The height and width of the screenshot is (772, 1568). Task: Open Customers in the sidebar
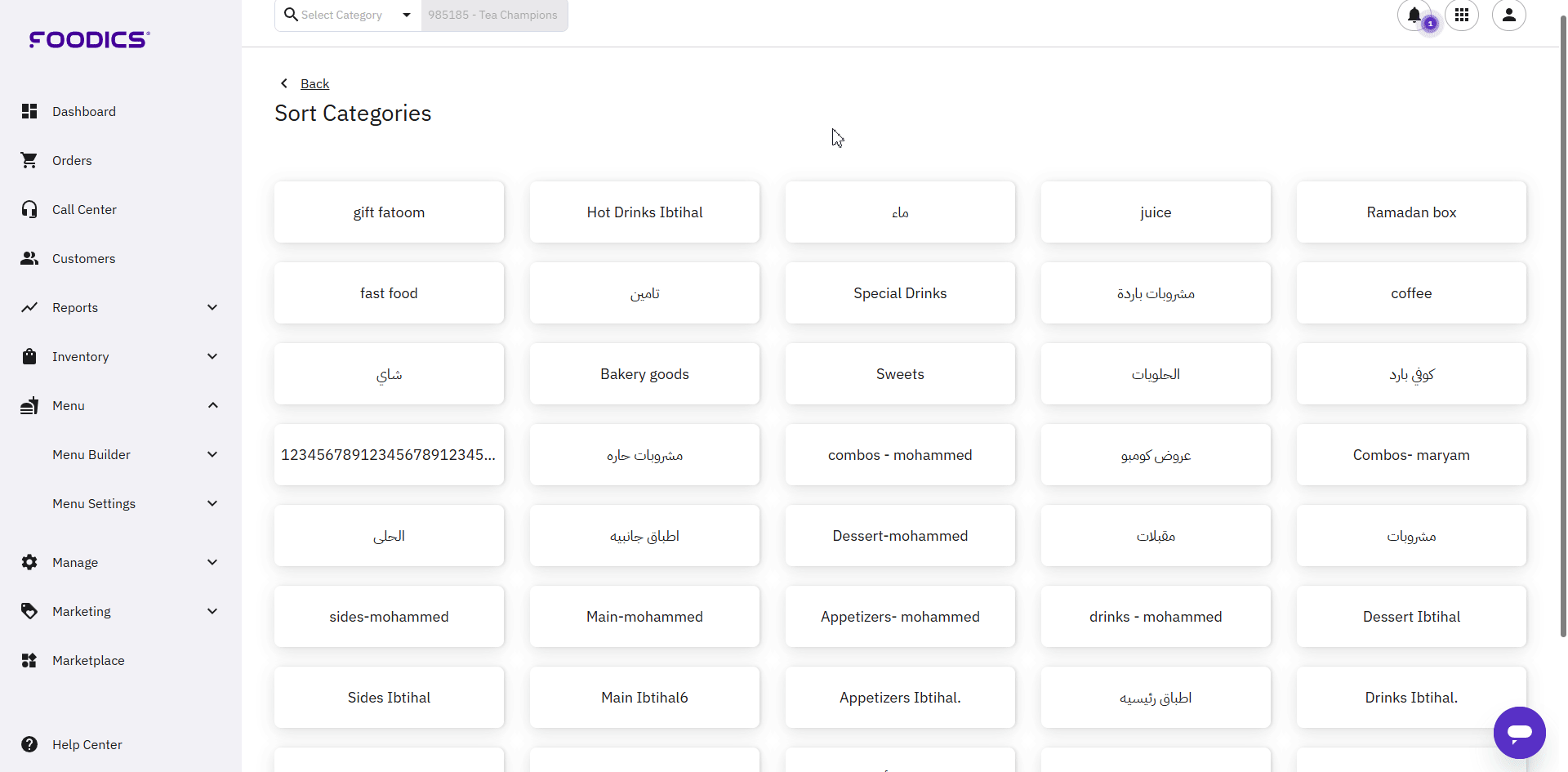83,258
